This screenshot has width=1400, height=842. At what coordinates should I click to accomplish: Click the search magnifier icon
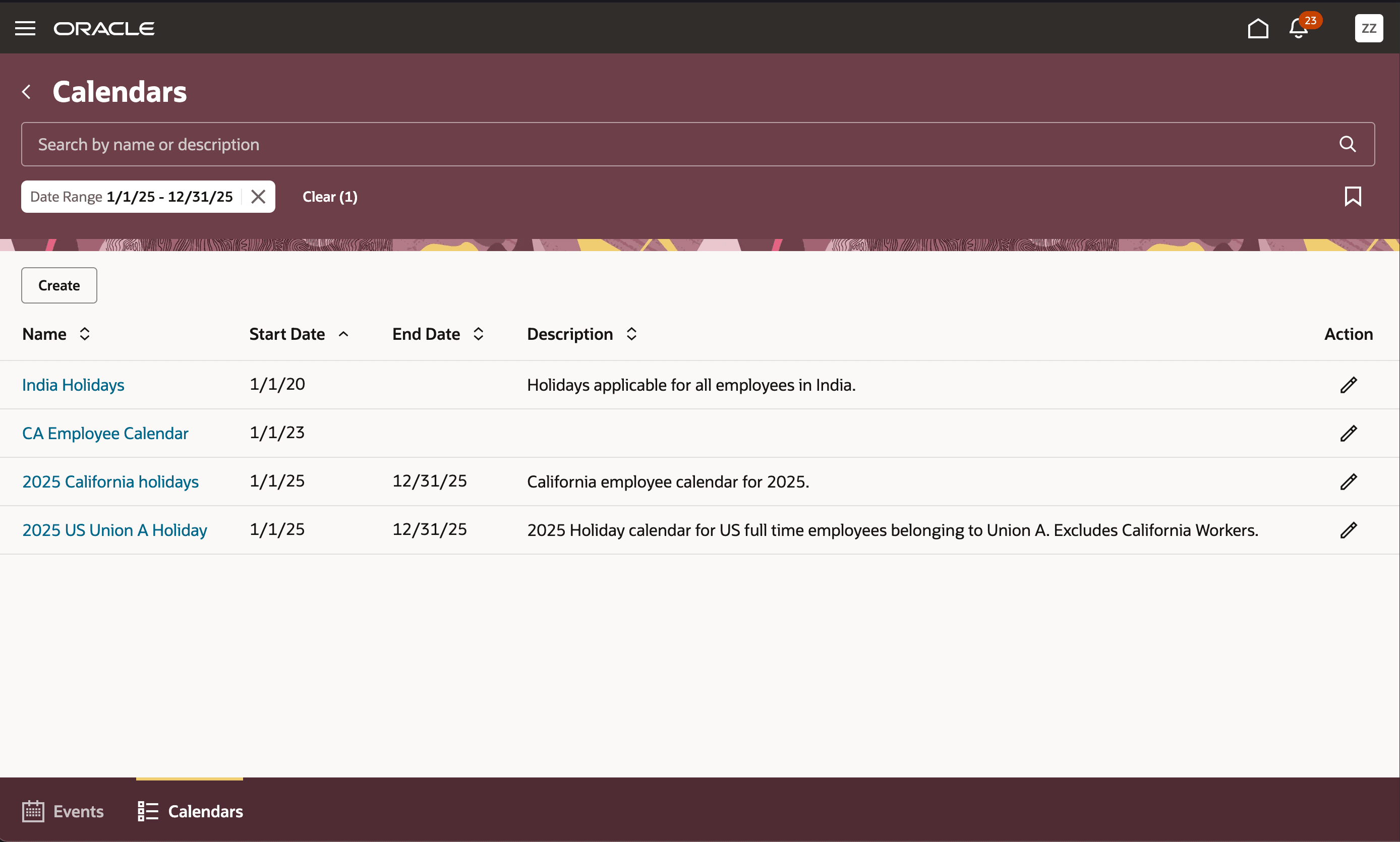click(x=1348, y=144)
